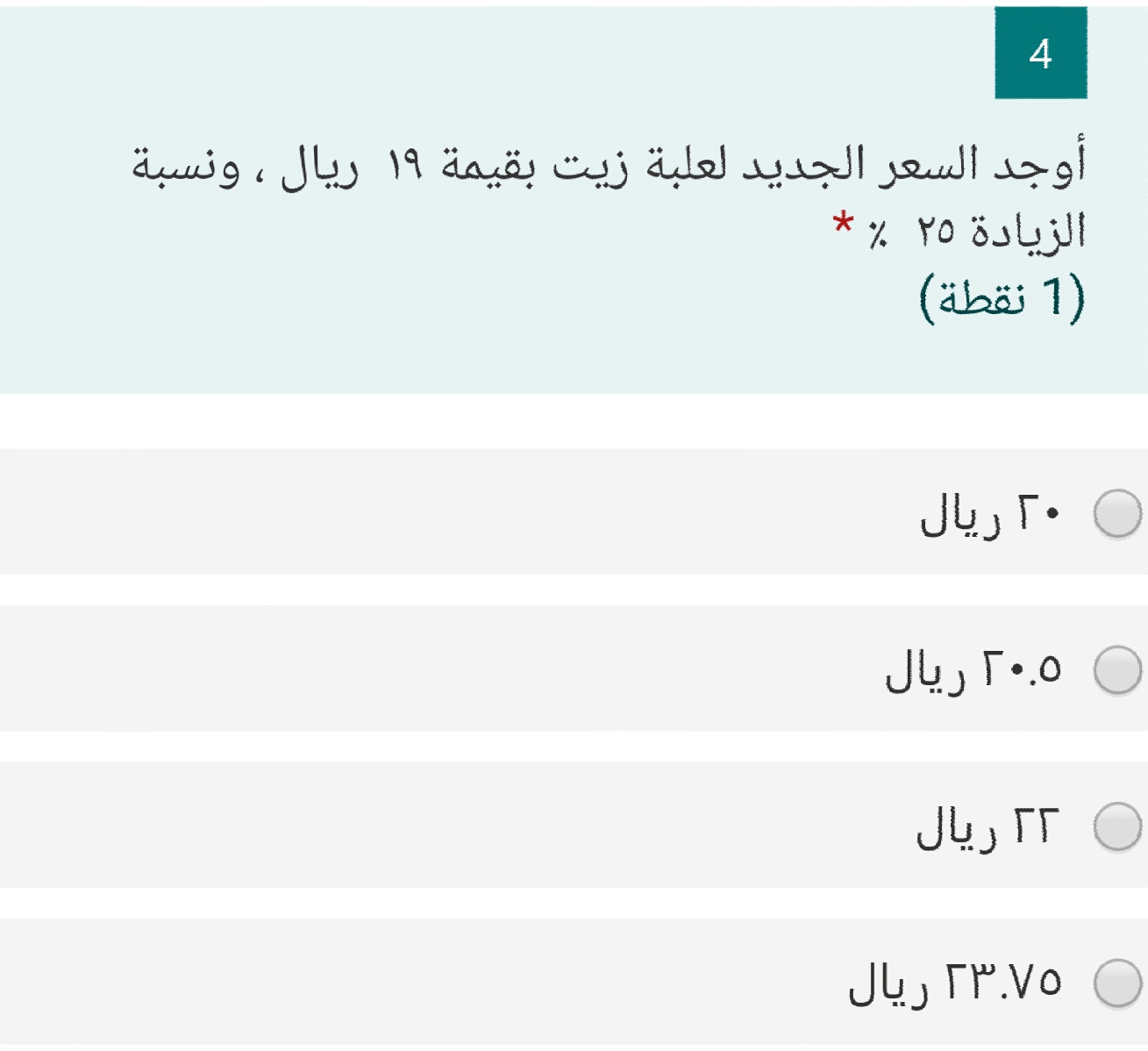This screenshot has height=1051, width=1148.
Task: Click the red required asterisk
Action: tap(844, 224)
